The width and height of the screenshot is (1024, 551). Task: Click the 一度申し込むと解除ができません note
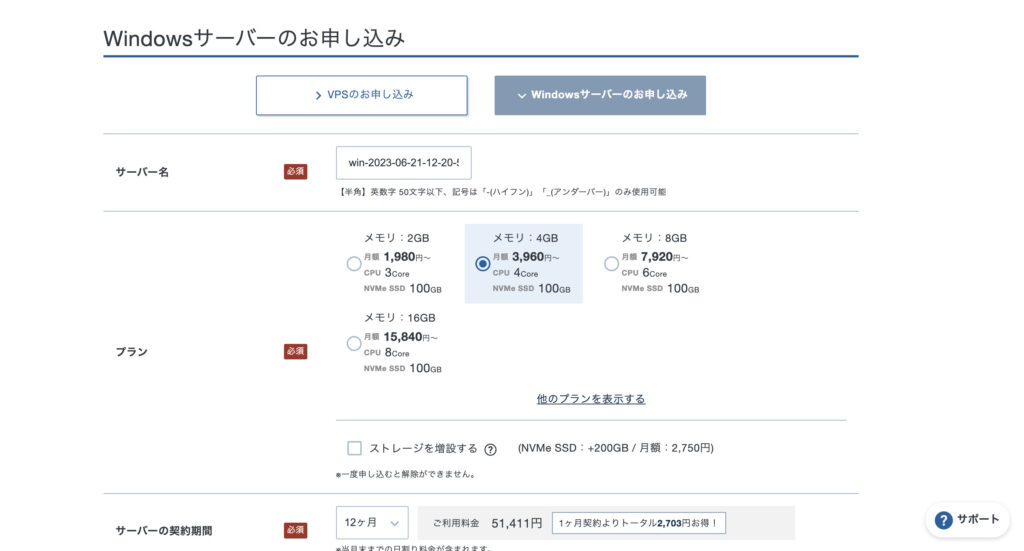pyautogui.click(x=405, y=475)
